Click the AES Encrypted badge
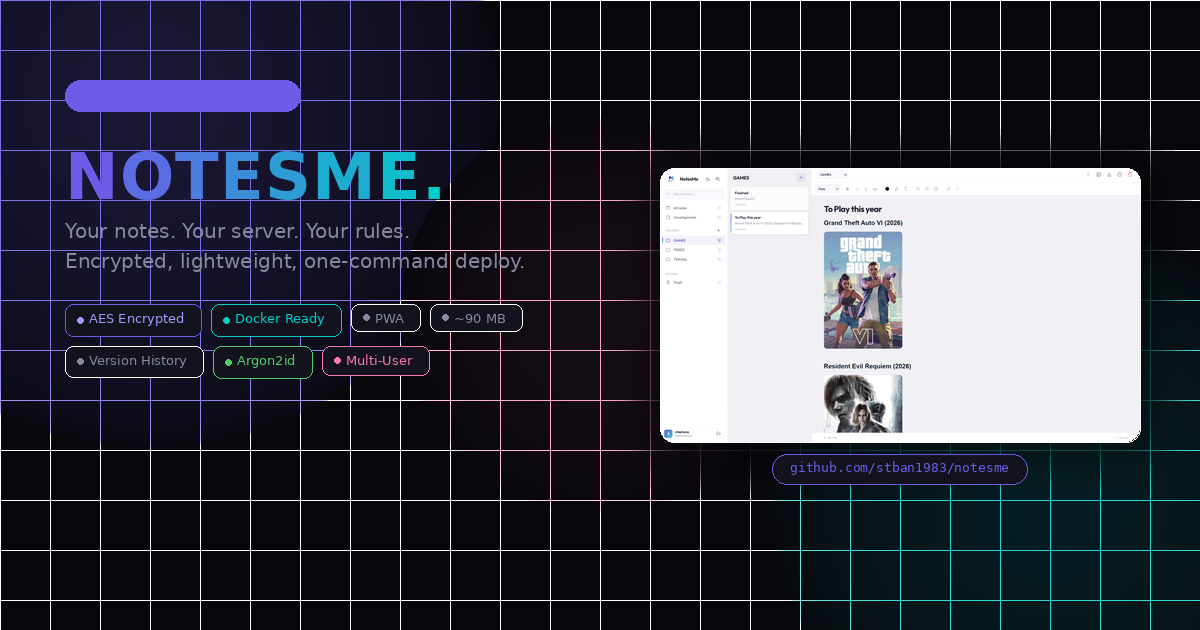This screenshot has height=630, width=1200. (x=133, y=320)
